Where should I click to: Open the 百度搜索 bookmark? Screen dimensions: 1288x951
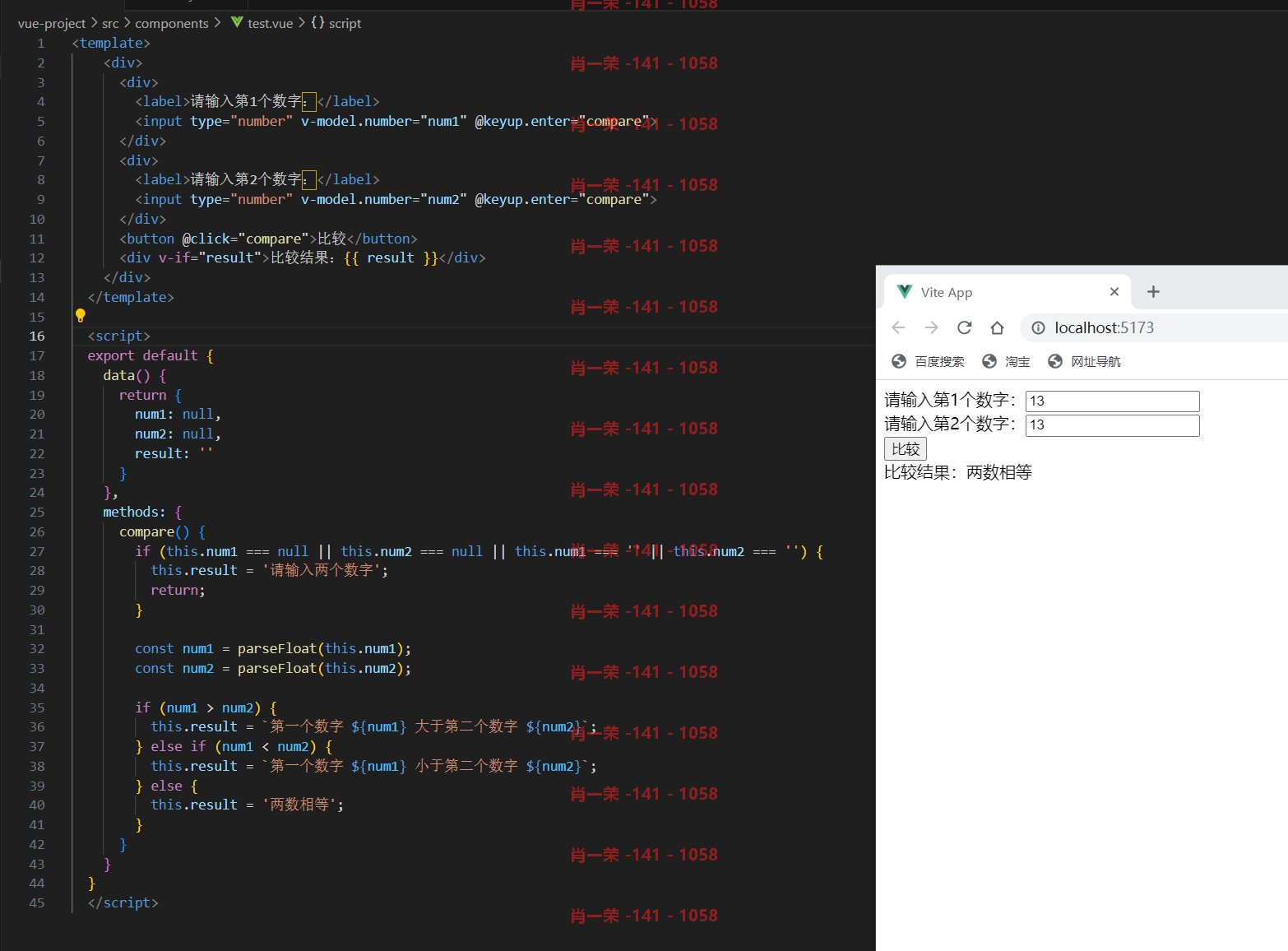(929, 361)
